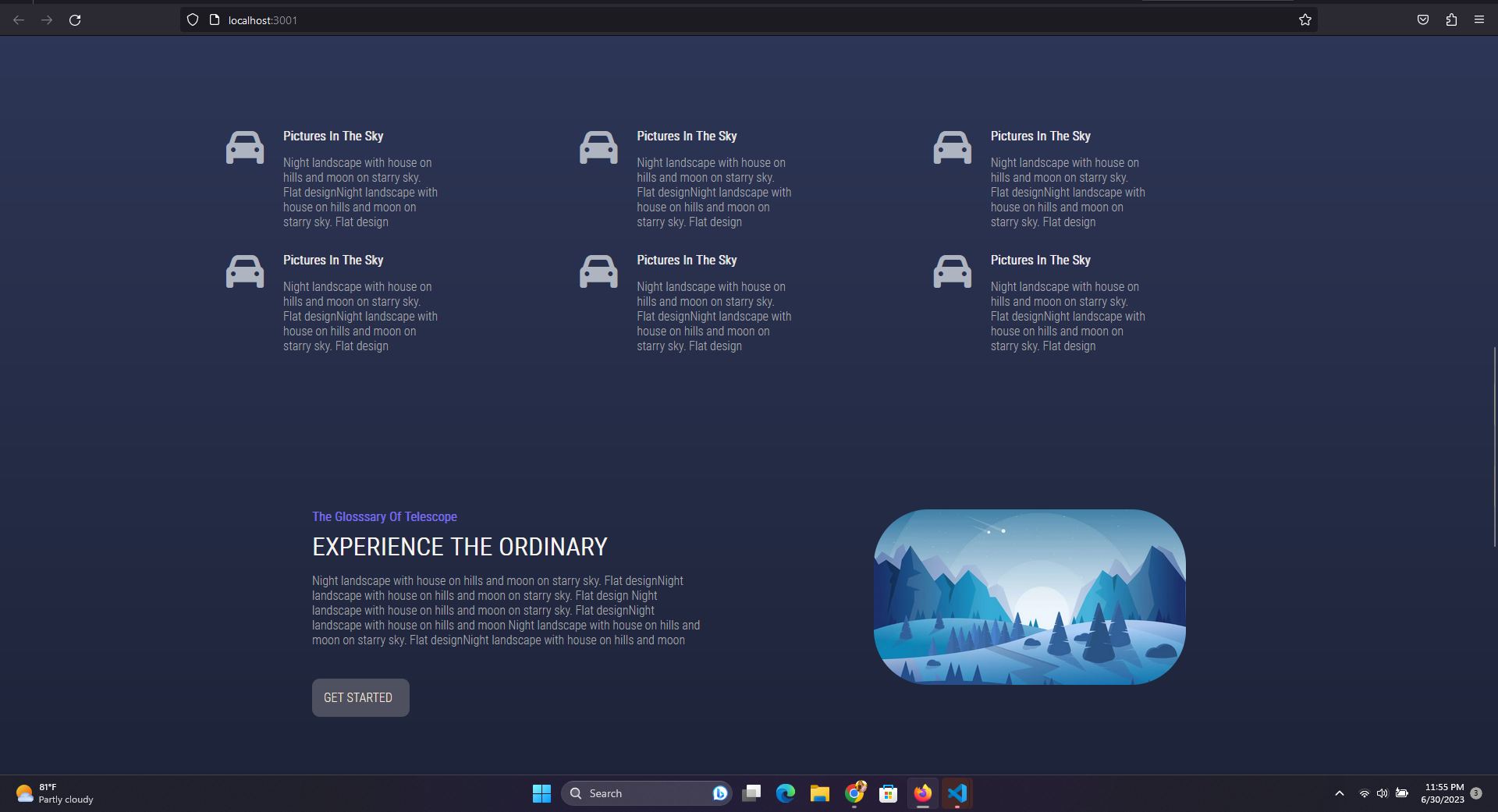The height and width of the screenshot is (812, 1498).
Task: Open the Firefox application menu
Action: coord(1479,20)
